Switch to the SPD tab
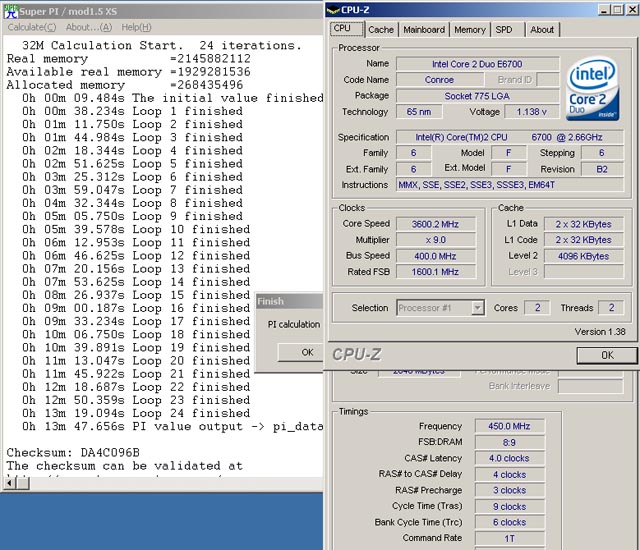This screenshot has width=640, height=550. tap(506, 29)
